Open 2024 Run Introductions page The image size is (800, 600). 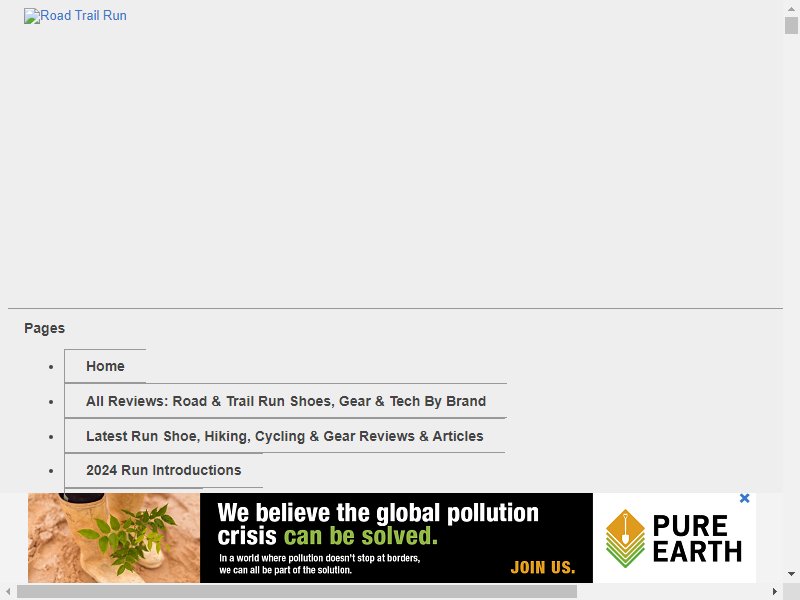[x=163, y=470]
